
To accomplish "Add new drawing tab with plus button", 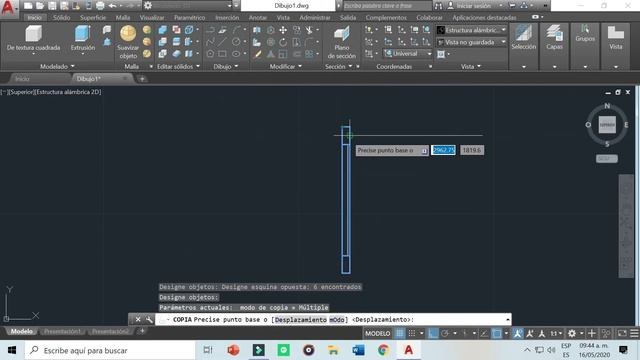I will [142, 78].
